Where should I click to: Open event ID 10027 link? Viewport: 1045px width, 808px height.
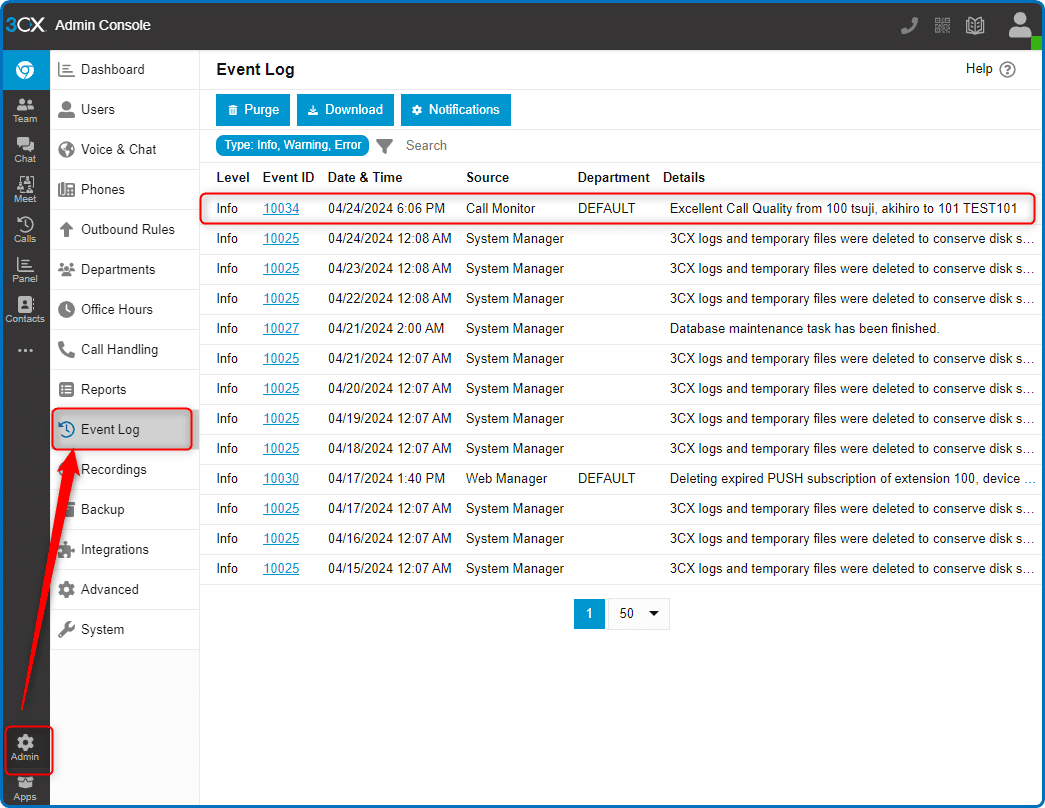pos(281,329)
